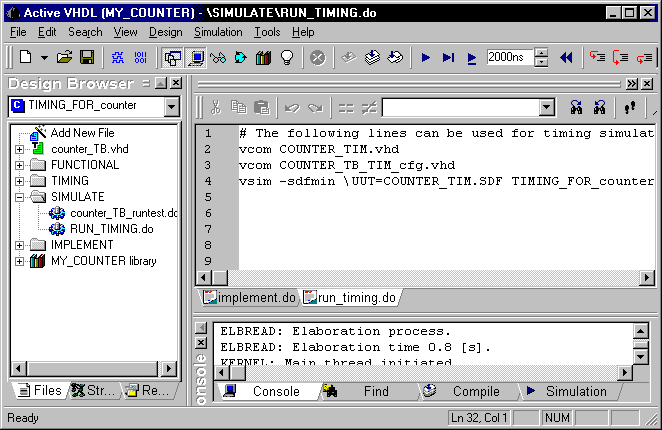Click the library books toolbar icon
Screen dimensions: 662x430
(263, 58)
